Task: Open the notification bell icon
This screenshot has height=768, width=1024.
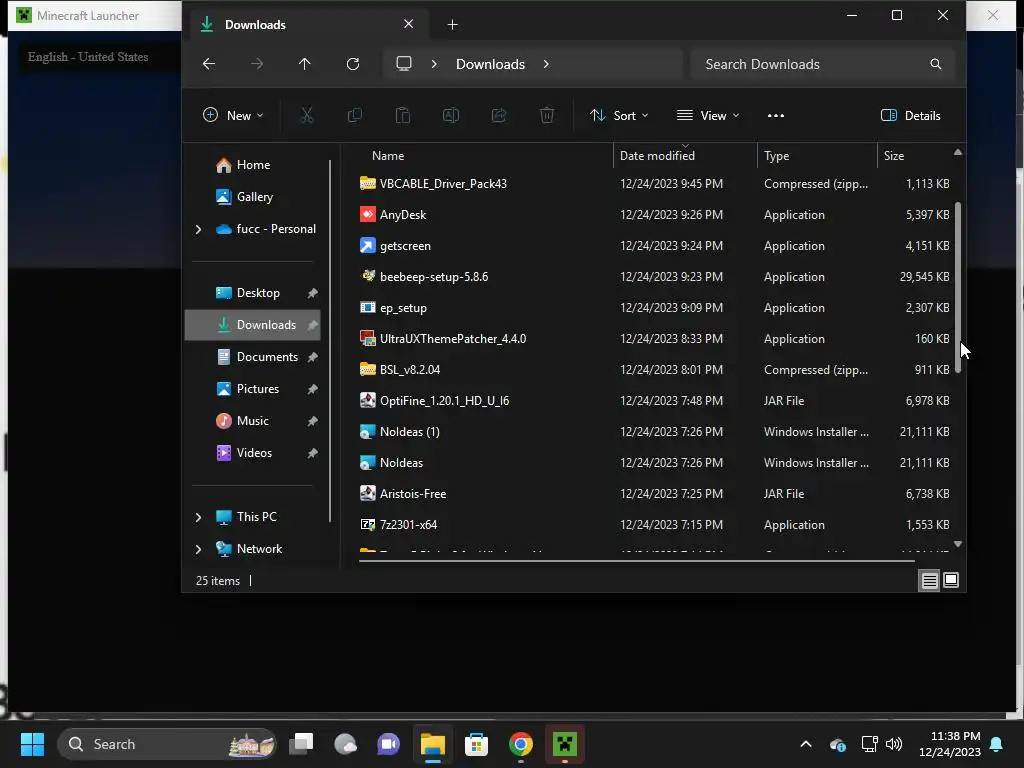Action: [997, 744]
